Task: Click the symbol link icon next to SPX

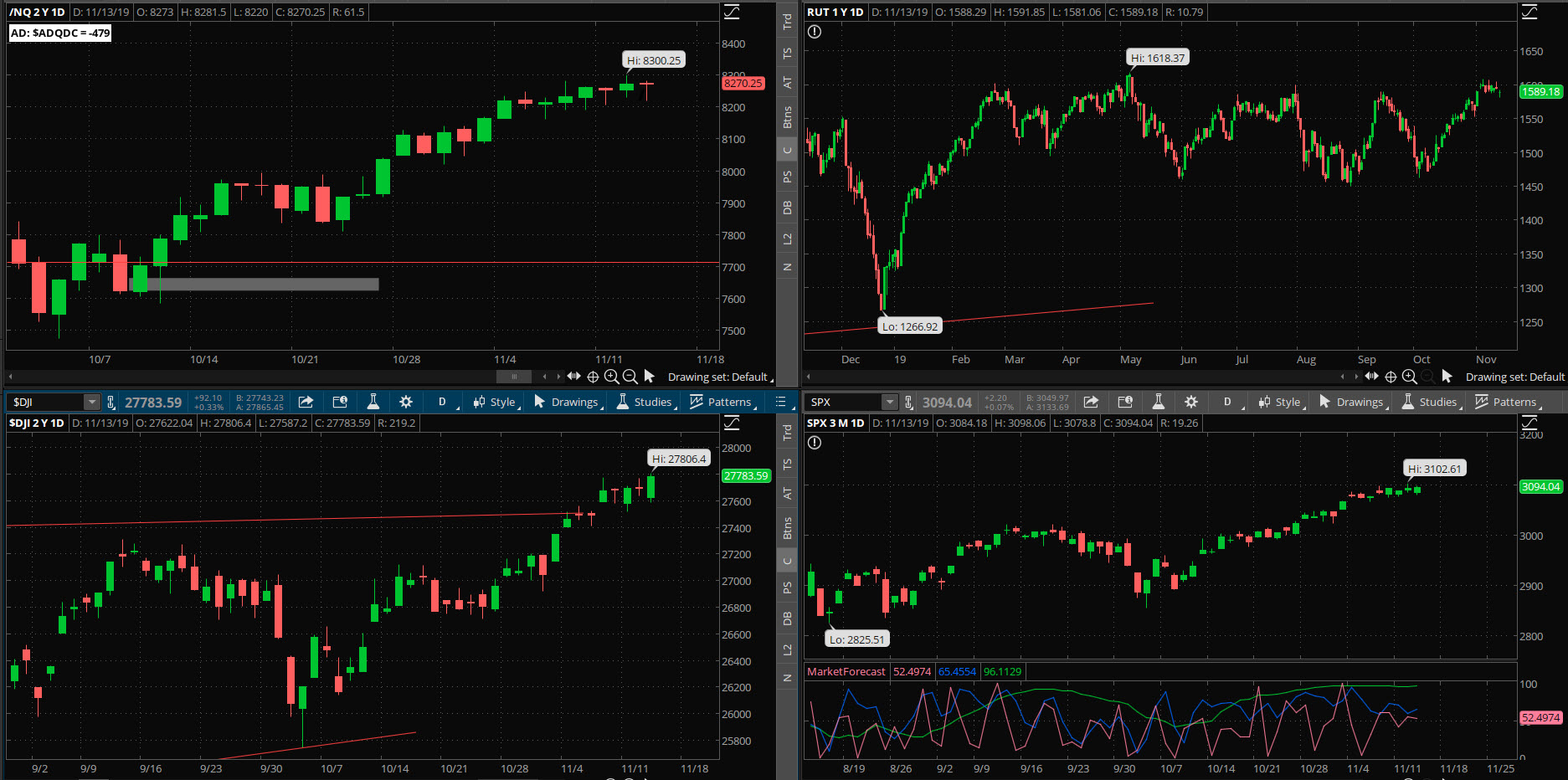Action: [908, 403]
